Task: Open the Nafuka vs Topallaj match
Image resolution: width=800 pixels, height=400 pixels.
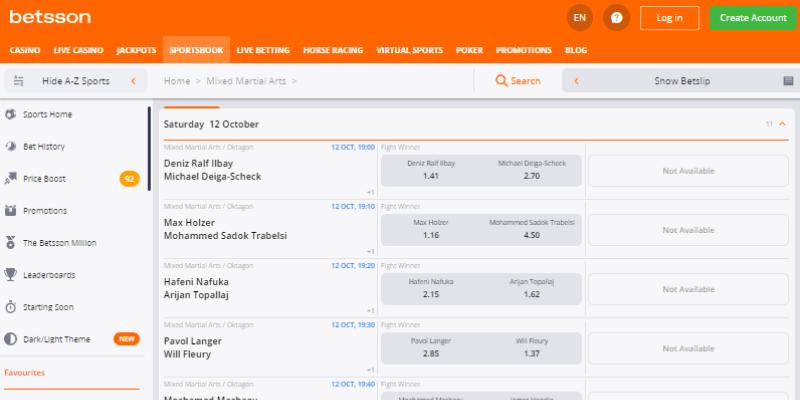Action: tap(196, 288)
